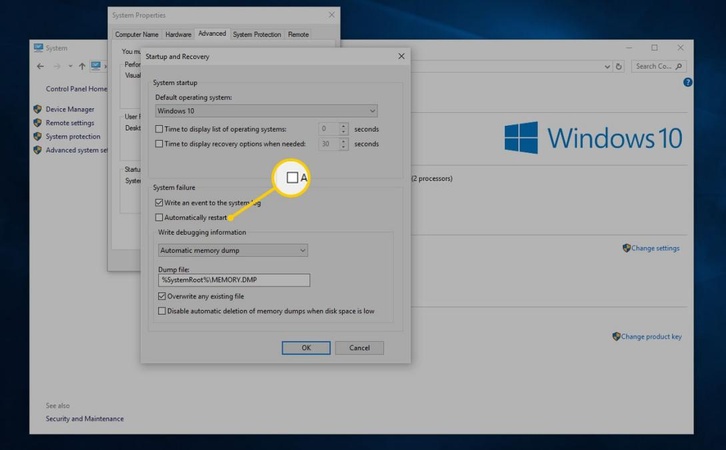The width and height of the screenshot is (726, 450).
Task: Click the Windows 10 logo
Action: tap(593, 138)
